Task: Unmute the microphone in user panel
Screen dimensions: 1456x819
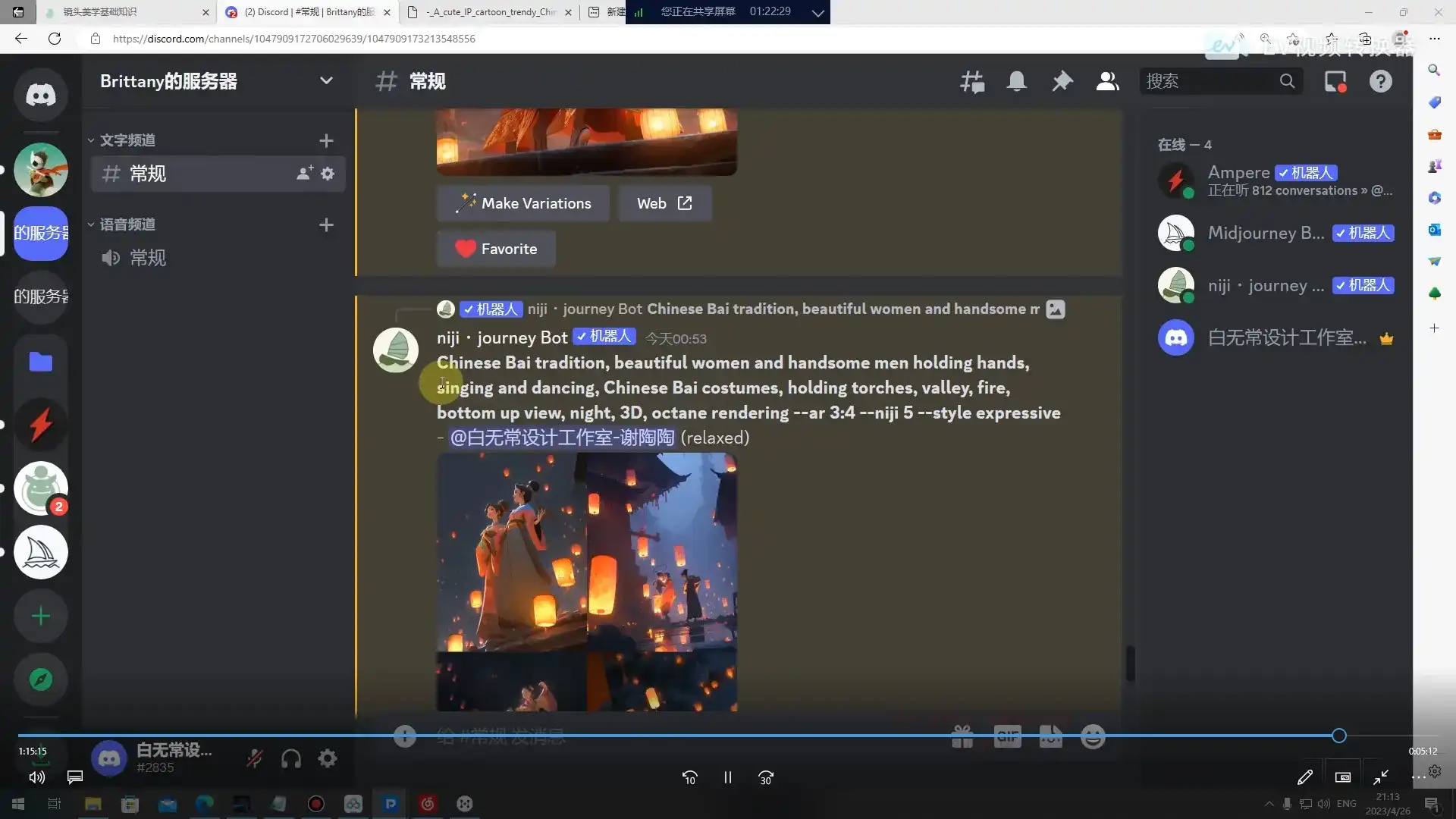Action: [255, 758]
